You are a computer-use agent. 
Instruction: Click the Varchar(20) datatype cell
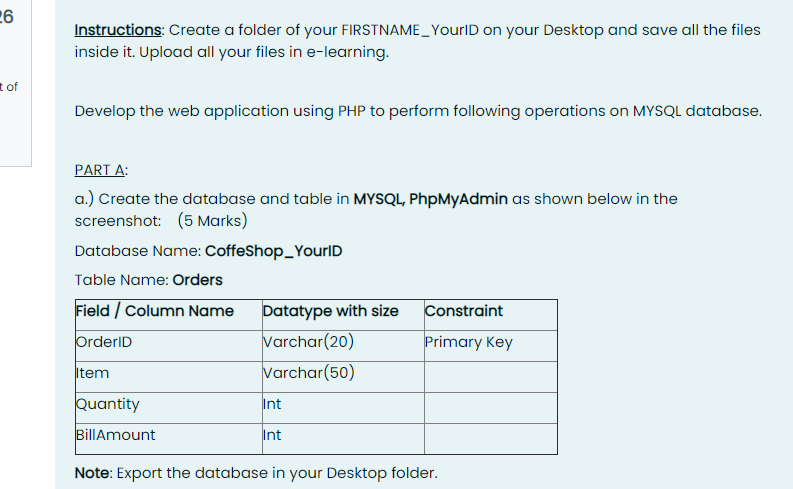point(343,346)
